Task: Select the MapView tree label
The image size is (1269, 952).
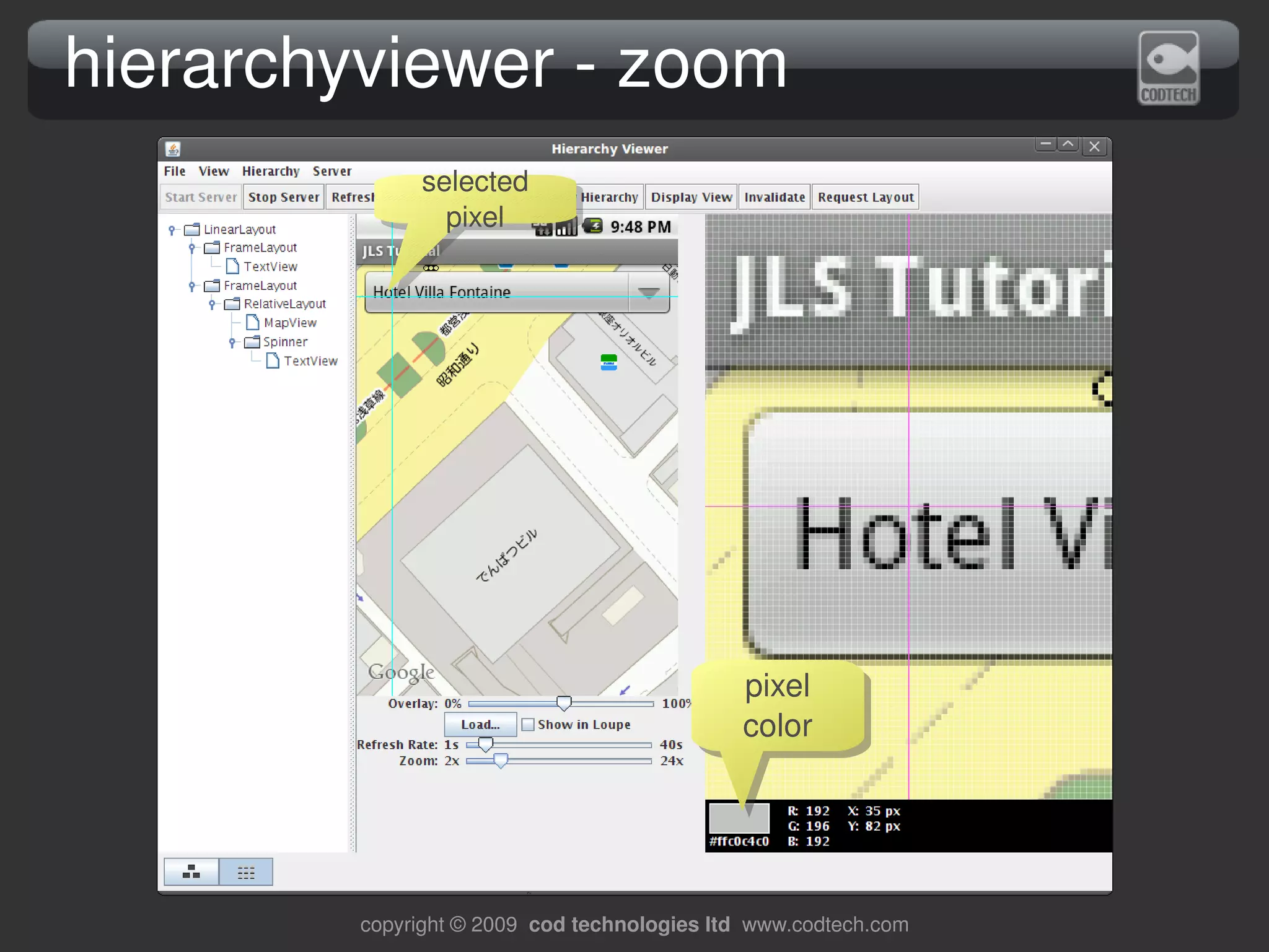Action: pyautogui.click(x=290, y=323)
